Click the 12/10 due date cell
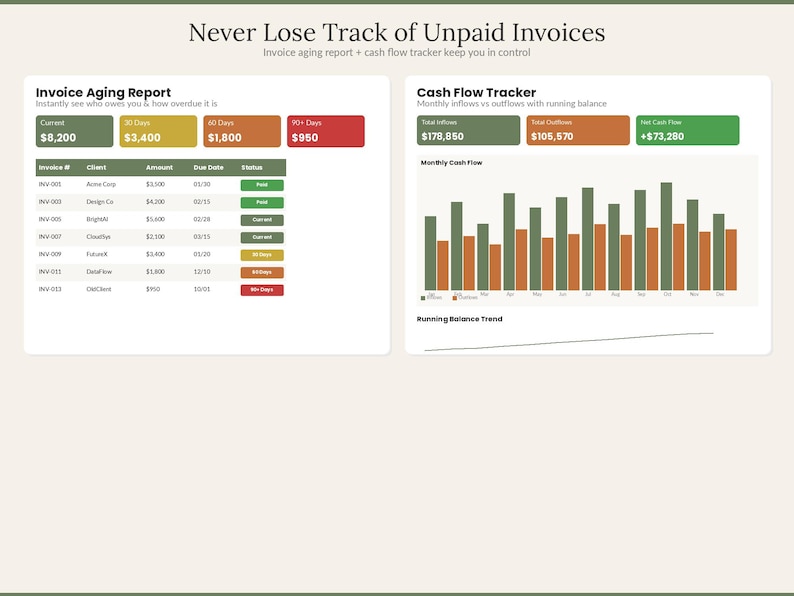794x596 pixels. (x=202, y=271)
